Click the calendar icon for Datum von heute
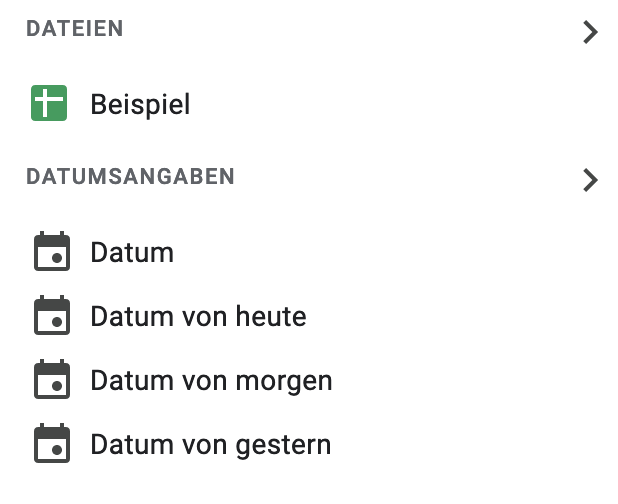618x504 pixels. click(52, 315)
